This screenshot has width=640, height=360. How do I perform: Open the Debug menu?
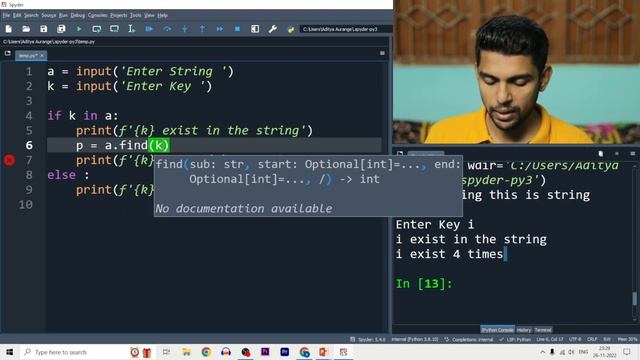[x=78, y=16]
